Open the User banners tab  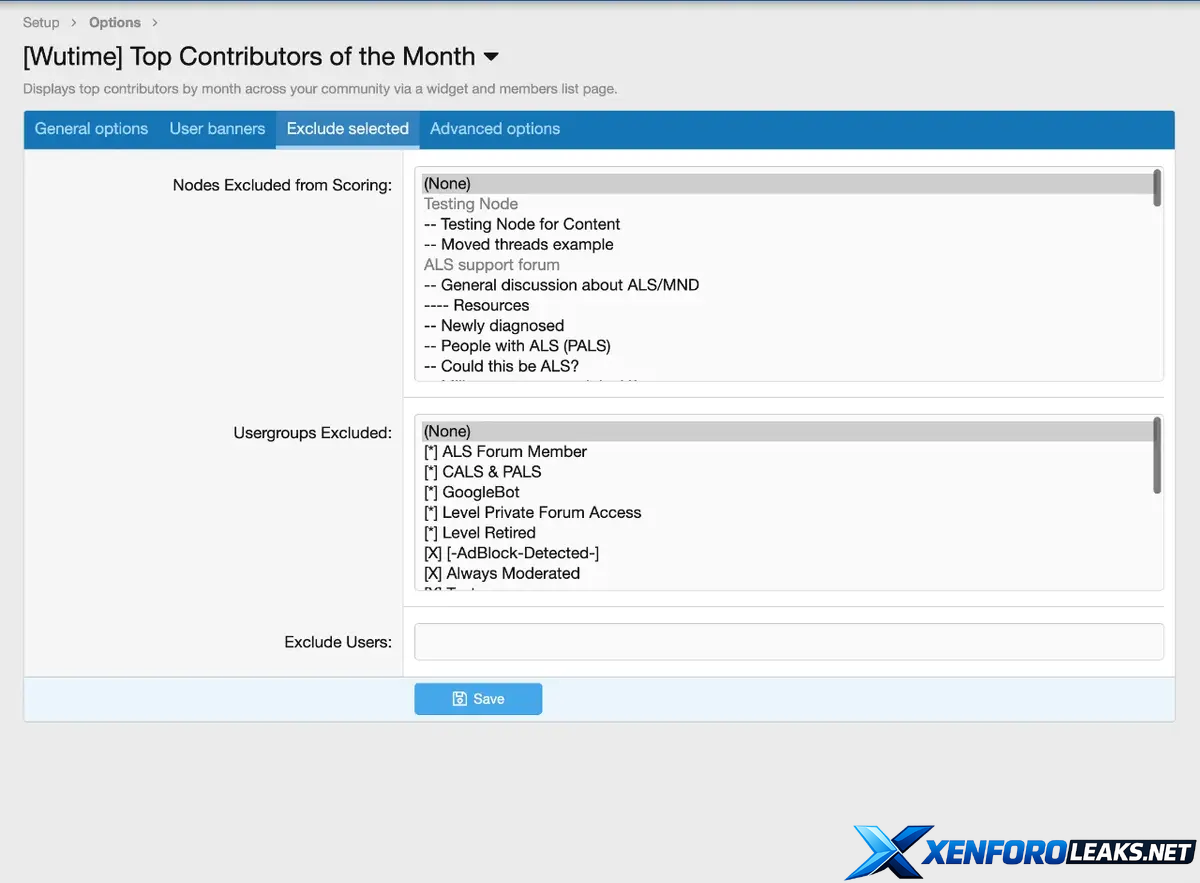click(x=217, y=129)
